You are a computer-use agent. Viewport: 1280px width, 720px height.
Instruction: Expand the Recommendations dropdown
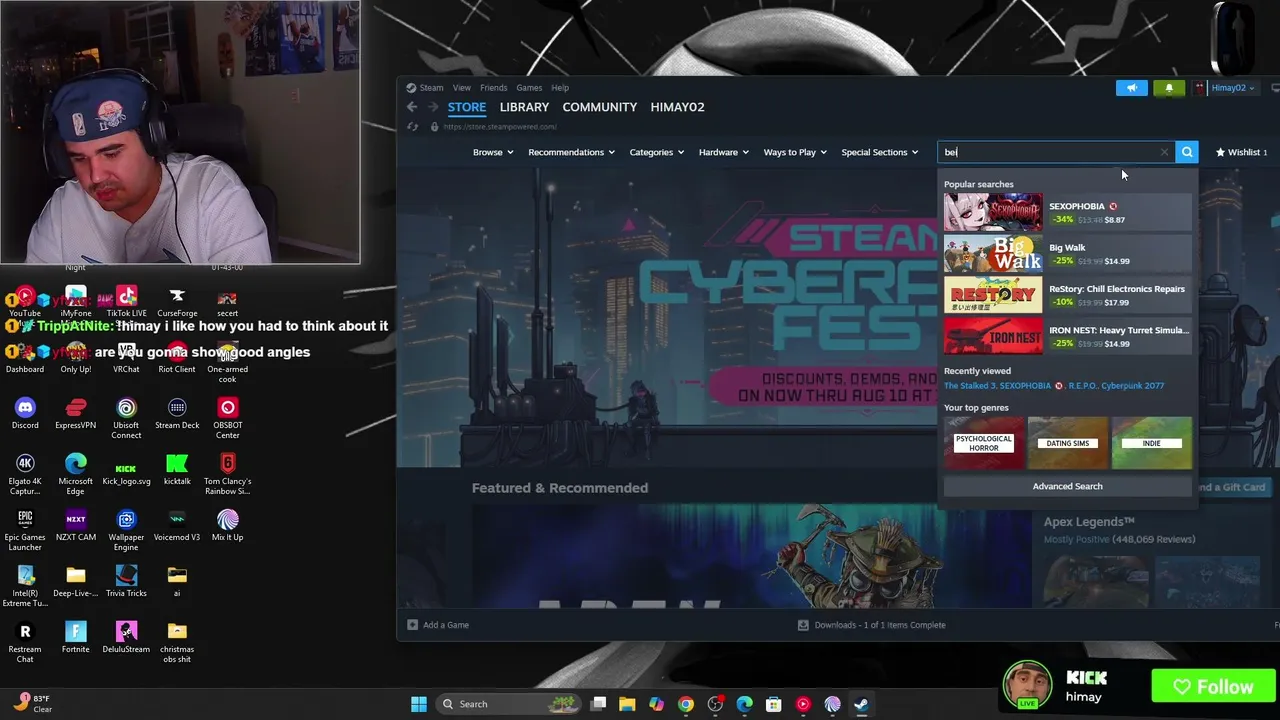tap(571, 152)
